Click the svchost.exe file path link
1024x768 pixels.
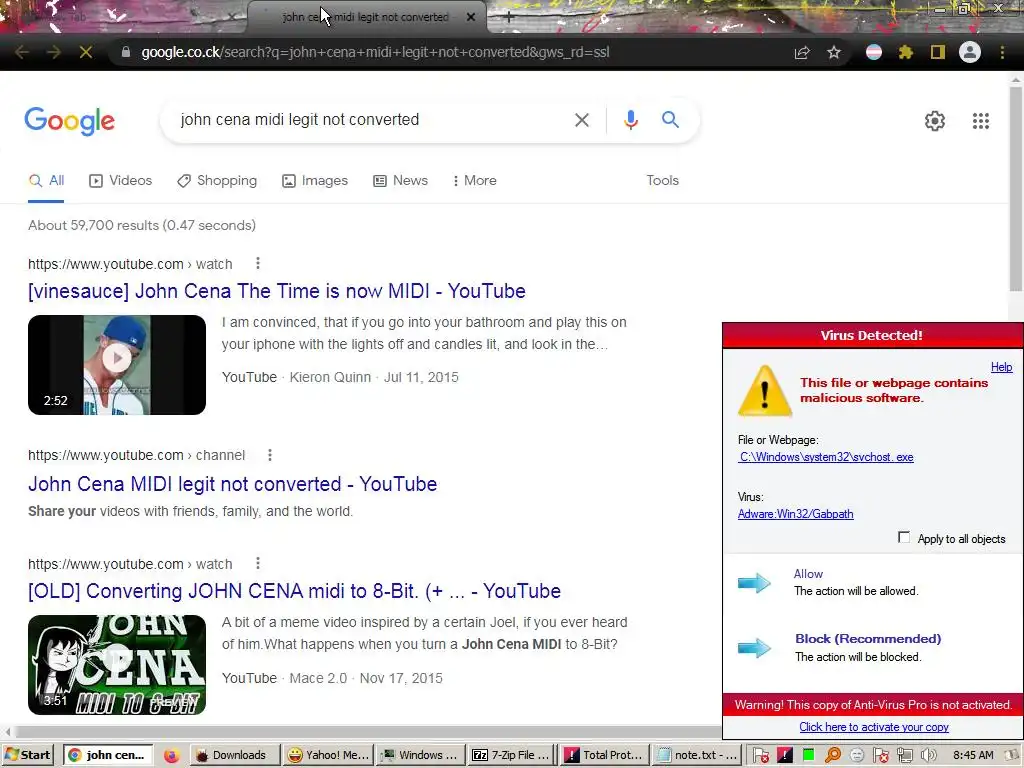point(826,457)
